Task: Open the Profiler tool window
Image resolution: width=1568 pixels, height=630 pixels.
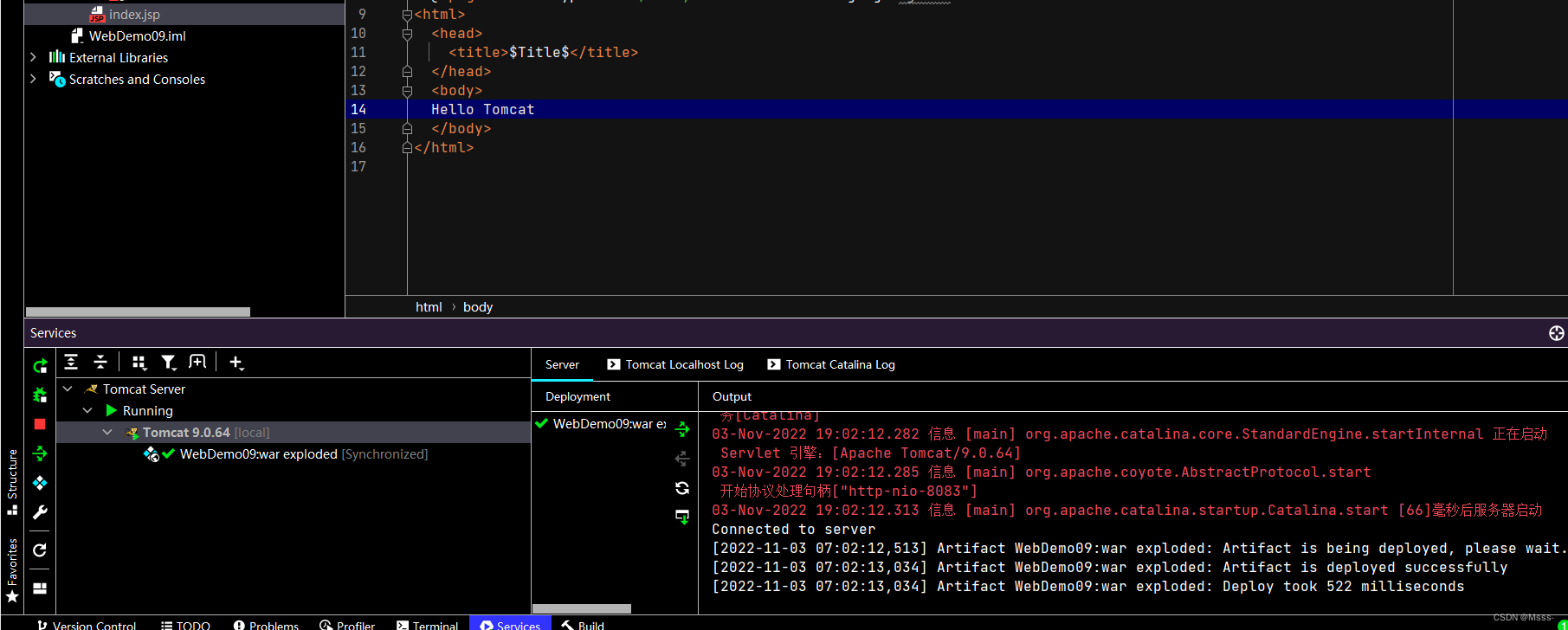Action: (x=347, y=624)
